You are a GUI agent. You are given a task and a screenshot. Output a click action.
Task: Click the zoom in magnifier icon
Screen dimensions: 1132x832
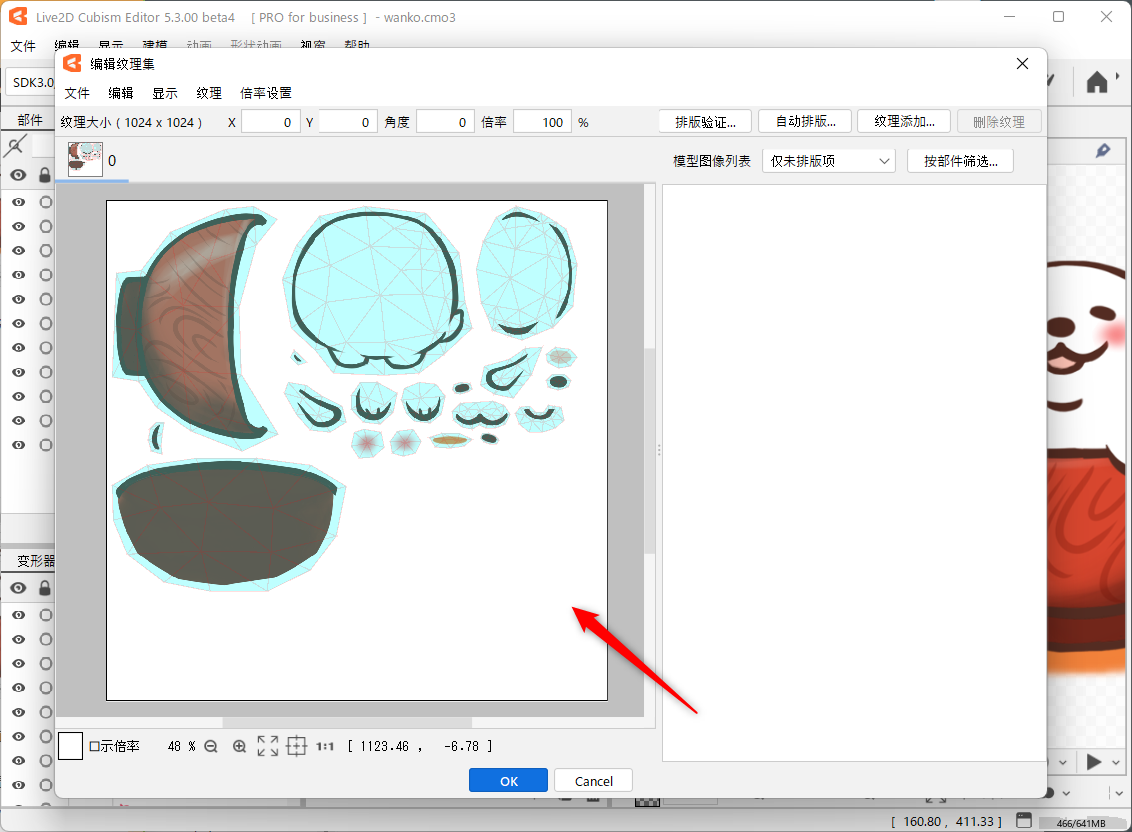pos(239,746)
